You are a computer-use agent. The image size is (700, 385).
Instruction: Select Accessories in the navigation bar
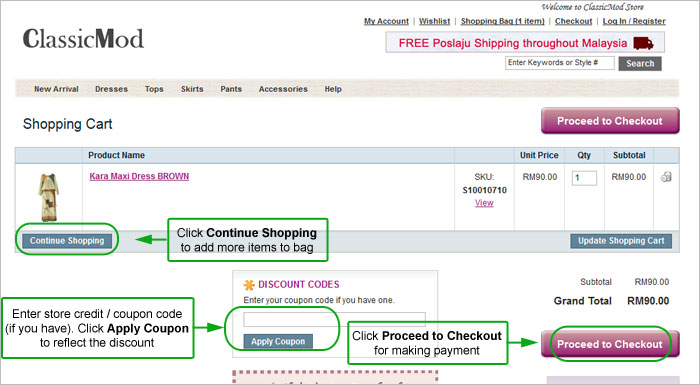[x=283, y=89]
